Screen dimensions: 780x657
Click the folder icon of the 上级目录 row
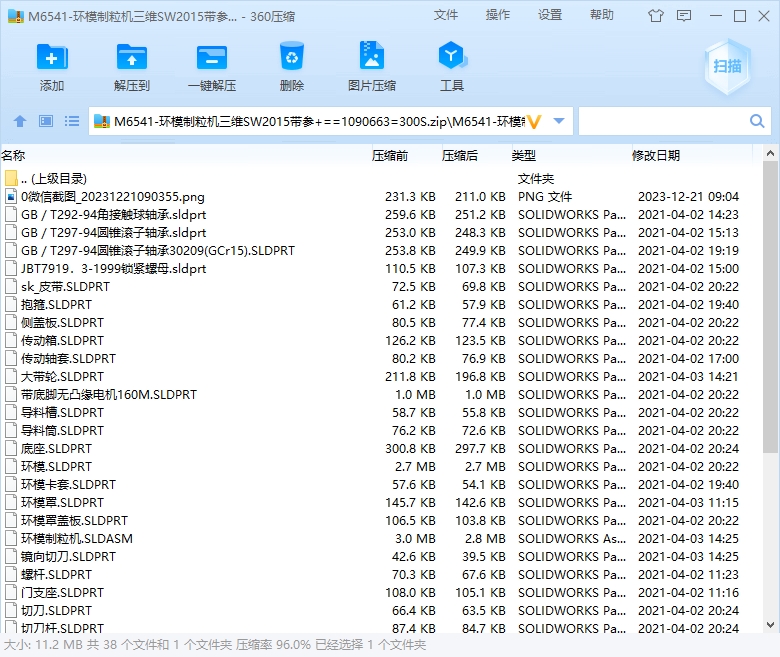11,178
